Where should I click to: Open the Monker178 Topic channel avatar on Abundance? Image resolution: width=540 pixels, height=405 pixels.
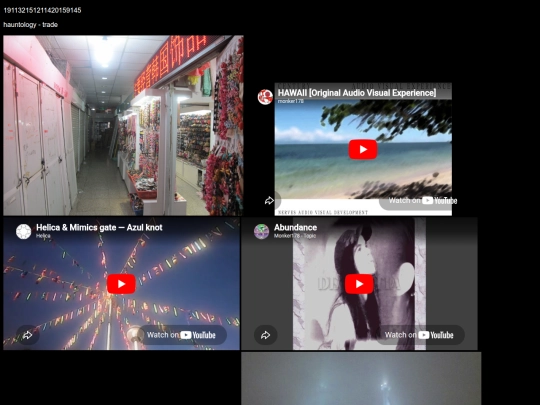tap(261, 231)
